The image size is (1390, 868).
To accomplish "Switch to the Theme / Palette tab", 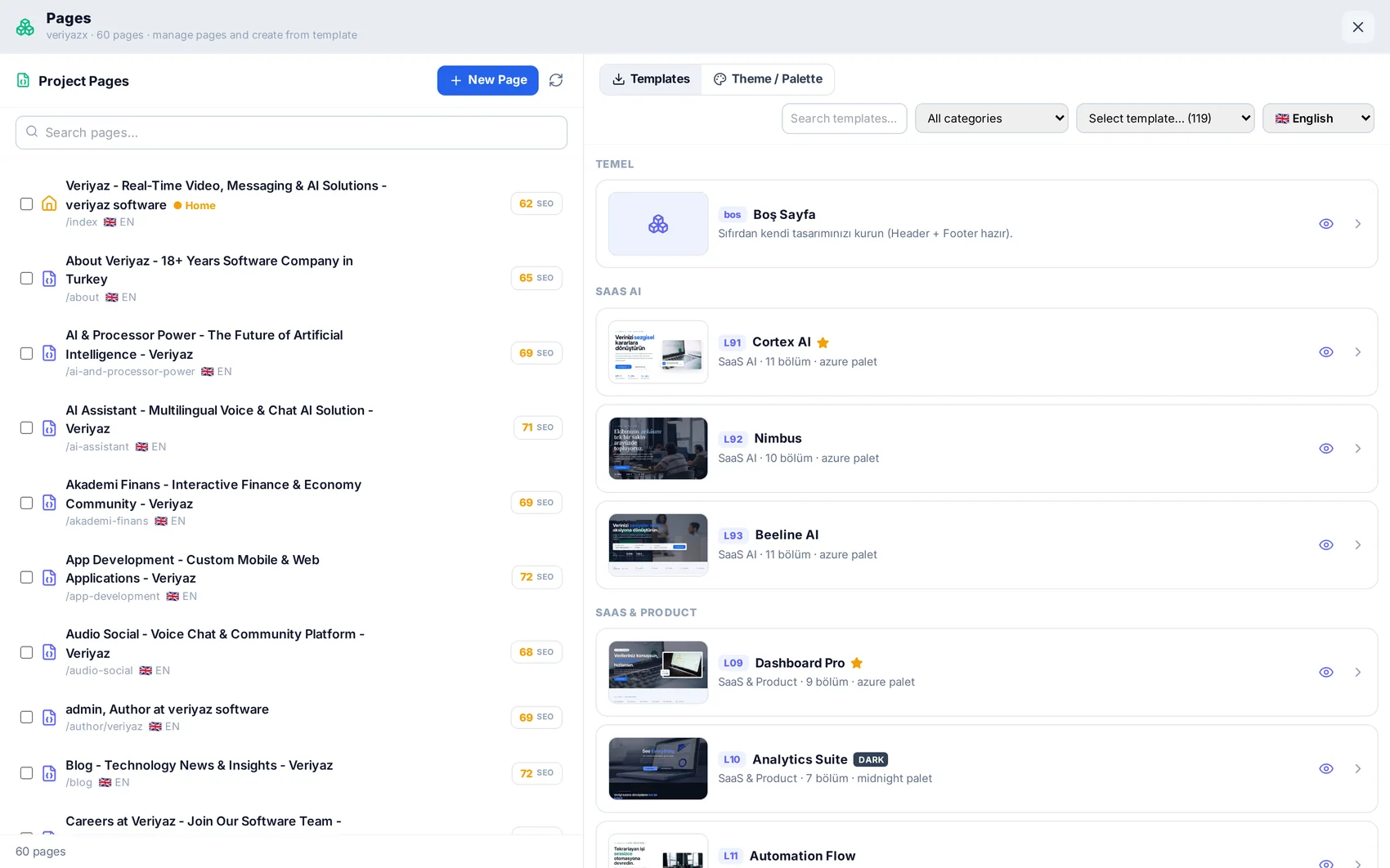I will (768, 79).
